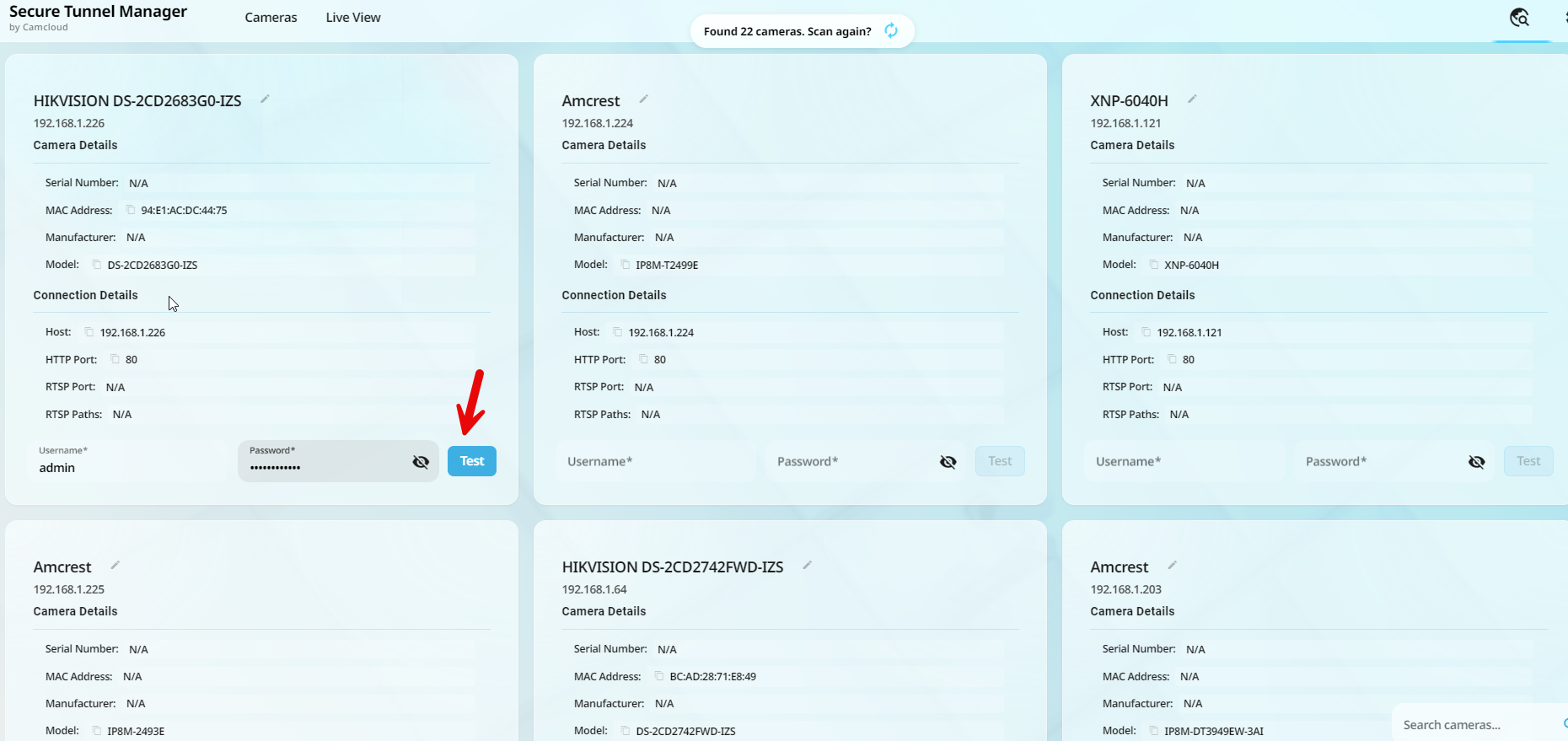This screenshot has width=1568, height=741.
Task: Copy model IP8M-T2499E
Action: pos(626,265)
